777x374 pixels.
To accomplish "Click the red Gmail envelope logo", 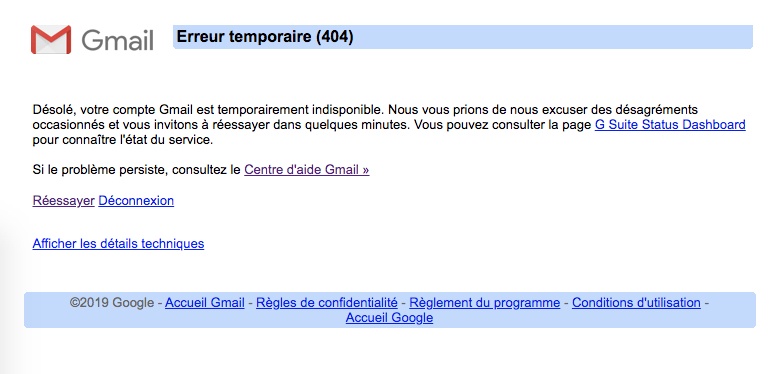I will [51, 40].
